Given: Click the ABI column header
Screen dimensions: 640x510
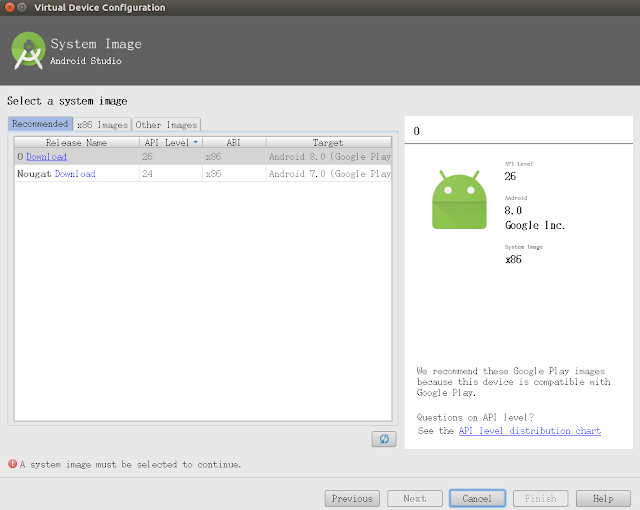Looking at the screenshot, I should point(234,142).
